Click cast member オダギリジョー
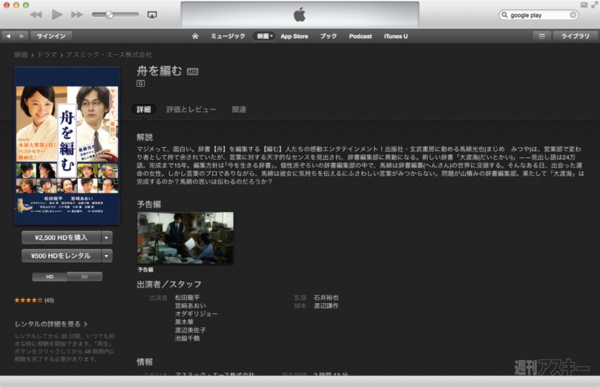The height and width of the screenshot is (387, 600). coord(196,314)
